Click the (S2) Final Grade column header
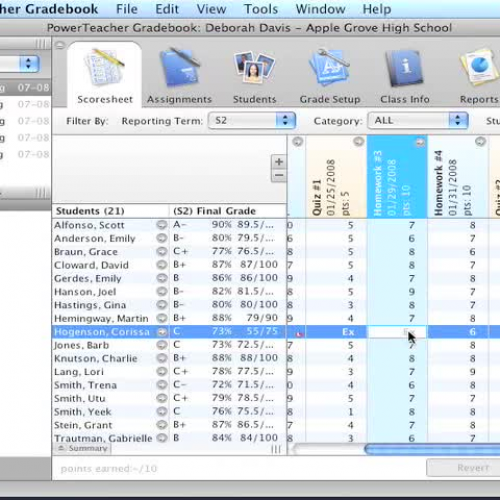The image size is (500, 500). click(x=228, y=211)
